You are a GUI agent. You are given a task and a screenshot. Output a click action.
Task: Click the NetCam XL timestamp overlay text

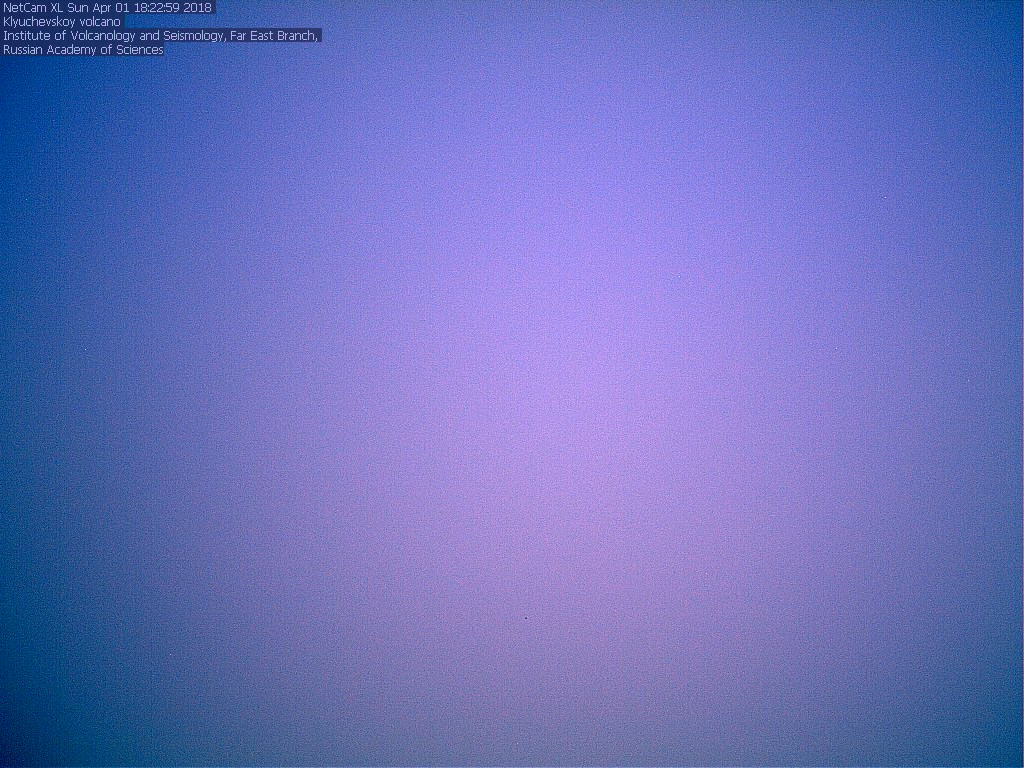(108, 8)
